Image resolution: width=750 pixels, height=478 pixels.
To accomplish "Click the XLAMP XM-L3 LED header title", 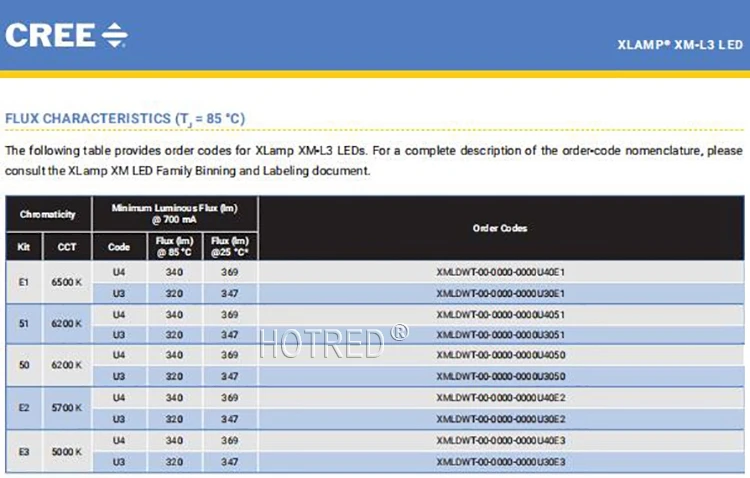I will click(680, 45).
